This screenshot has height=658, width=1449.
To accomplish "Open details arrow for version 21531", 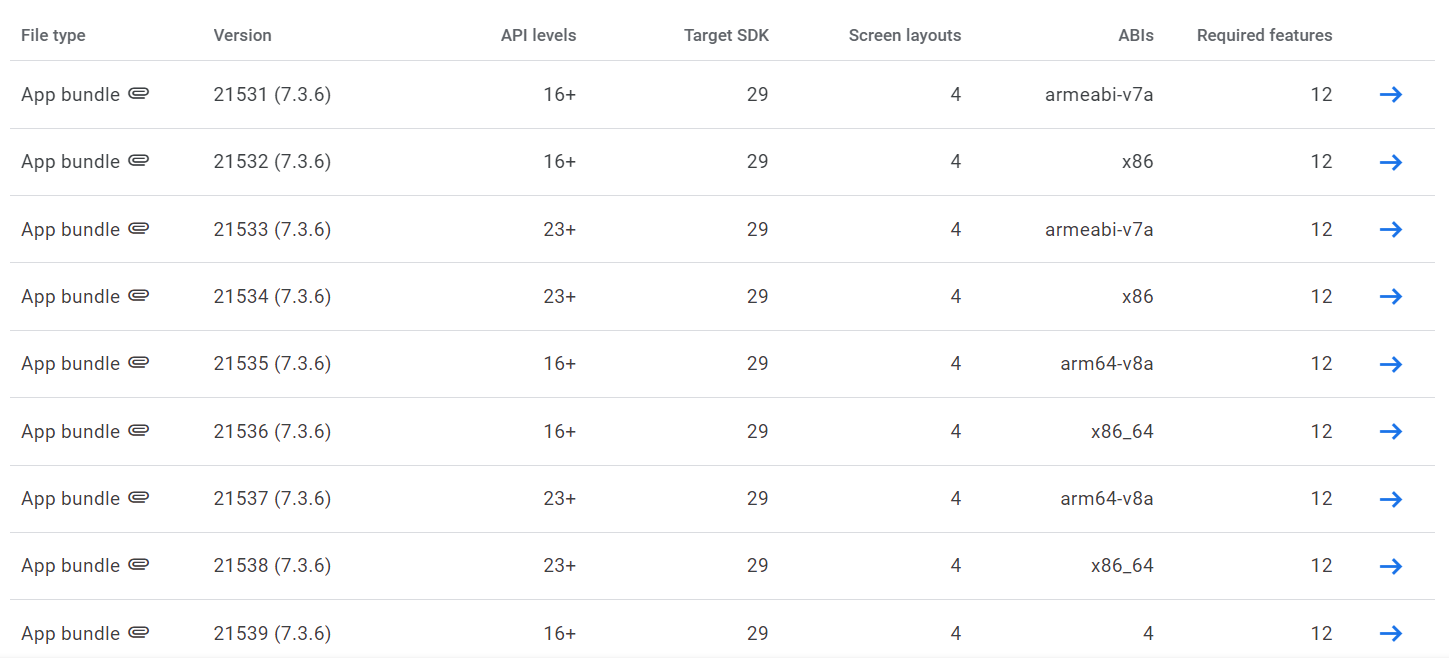I will point(1390,94).
